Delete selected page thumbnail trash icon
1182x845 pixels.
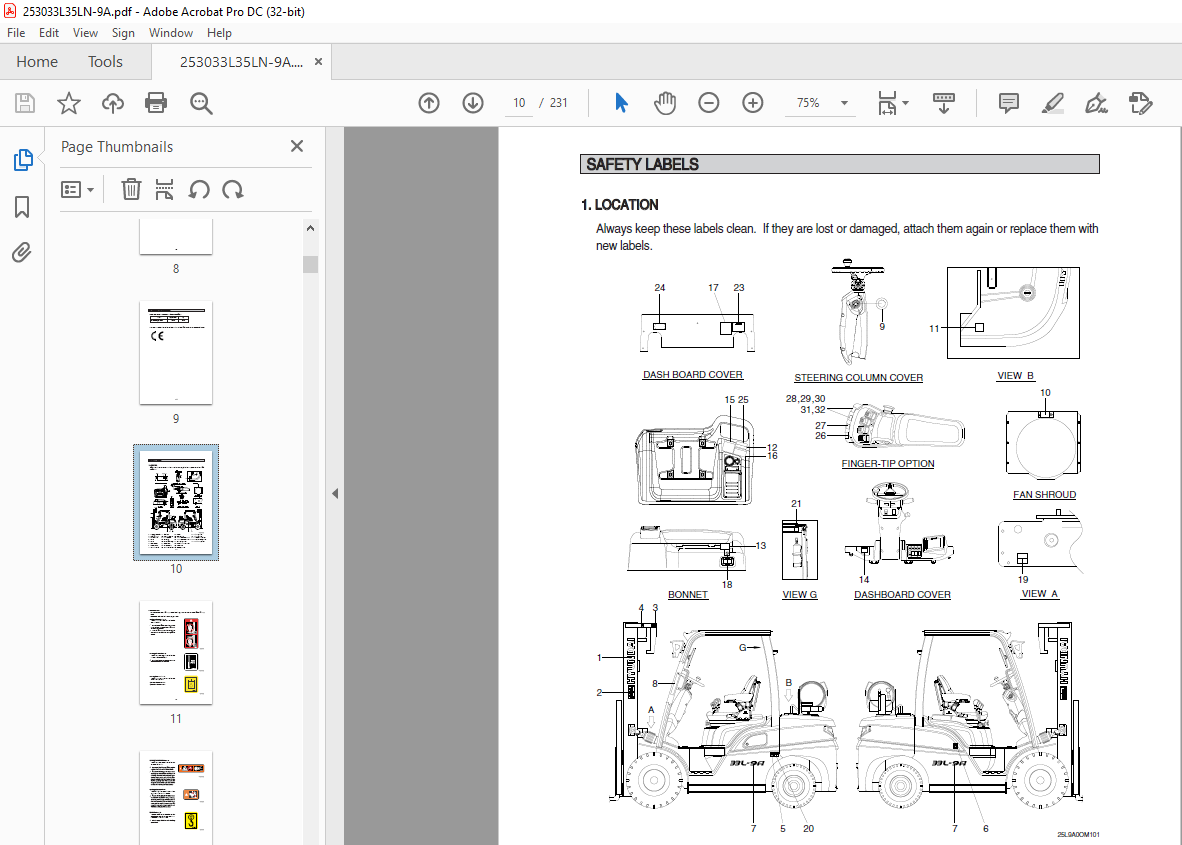[131, 189]
